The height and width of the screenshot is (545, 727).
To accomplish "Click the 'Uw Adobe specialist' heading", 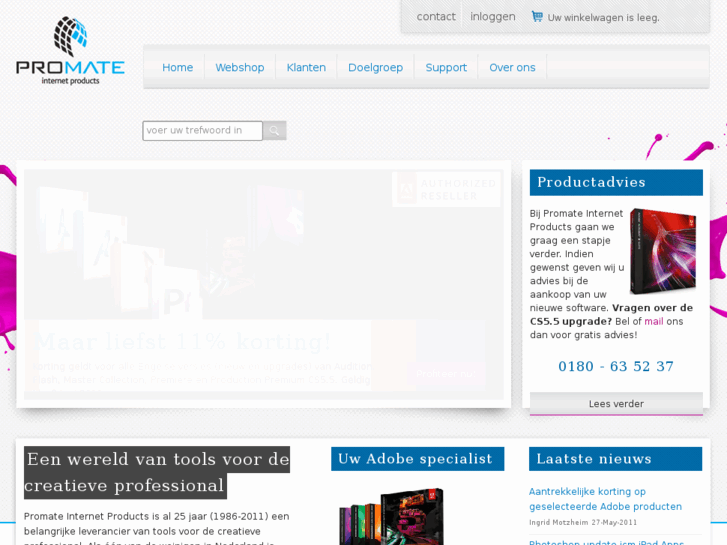I will click(417, 459).
